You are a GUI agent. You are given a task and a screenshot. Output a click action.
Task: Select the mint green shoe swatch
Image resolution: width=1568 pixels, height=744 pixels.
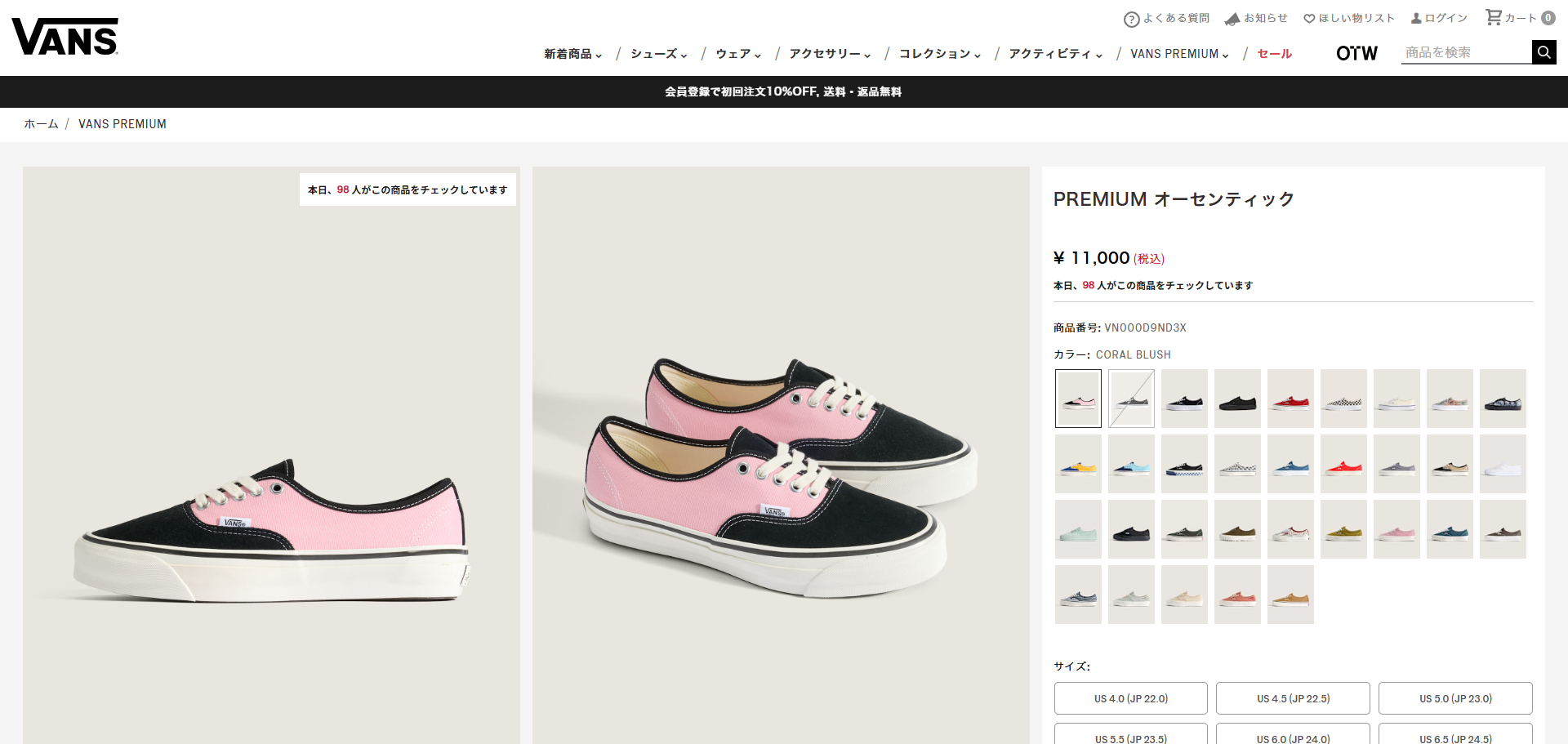point(1078,529)
